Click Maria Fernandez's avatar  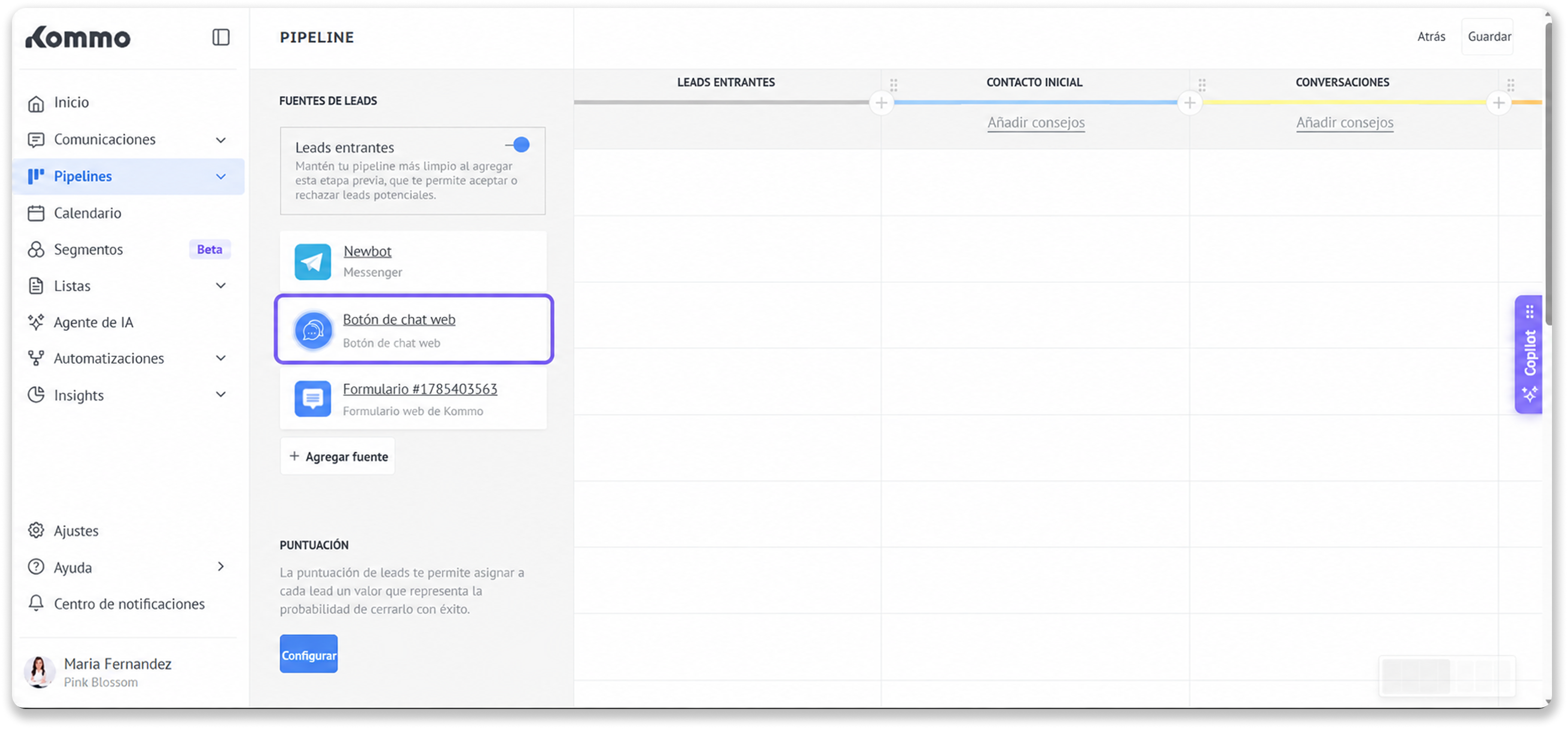tap(39, 672)
